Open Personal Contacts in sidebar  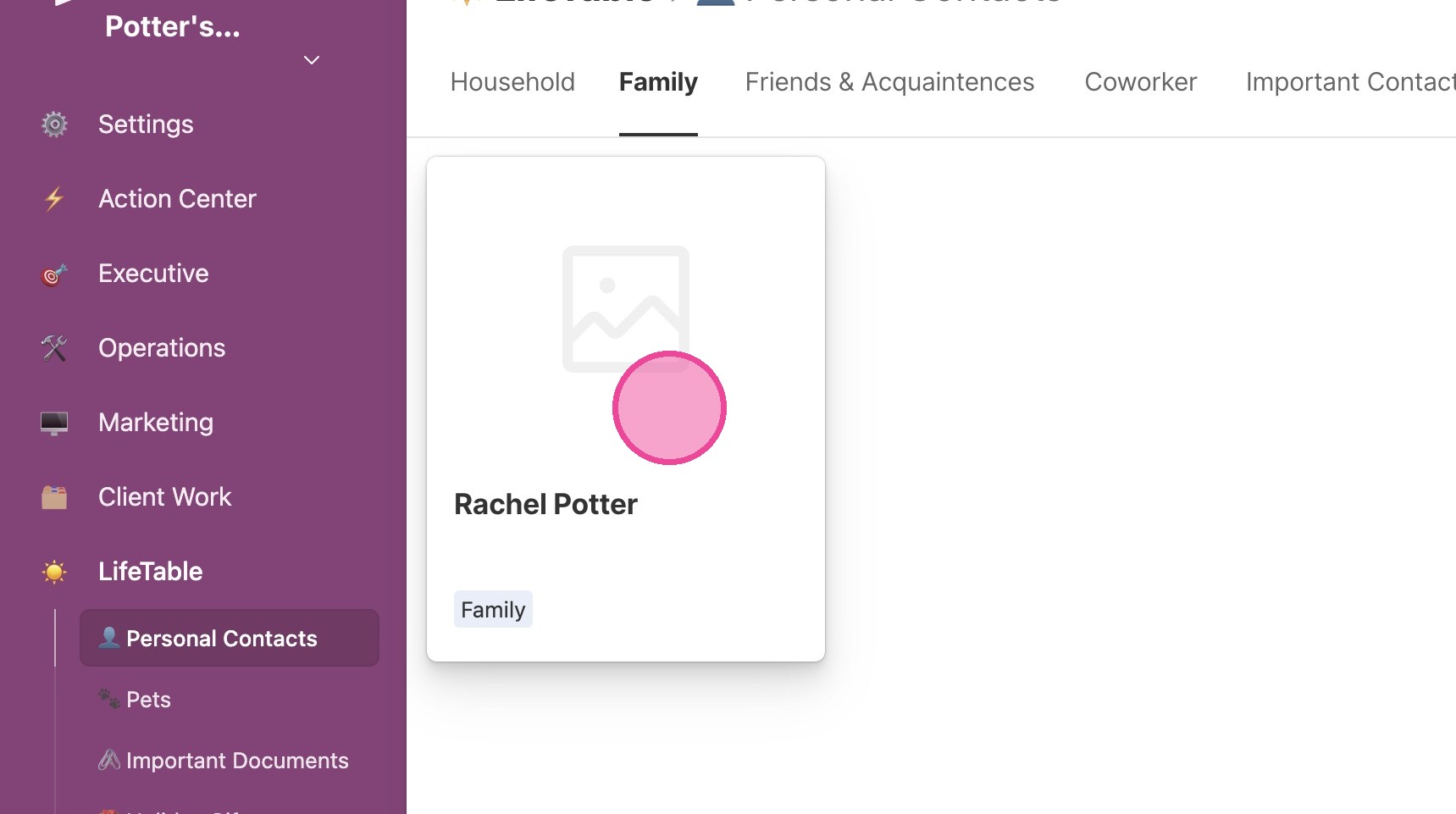point(230,638)
